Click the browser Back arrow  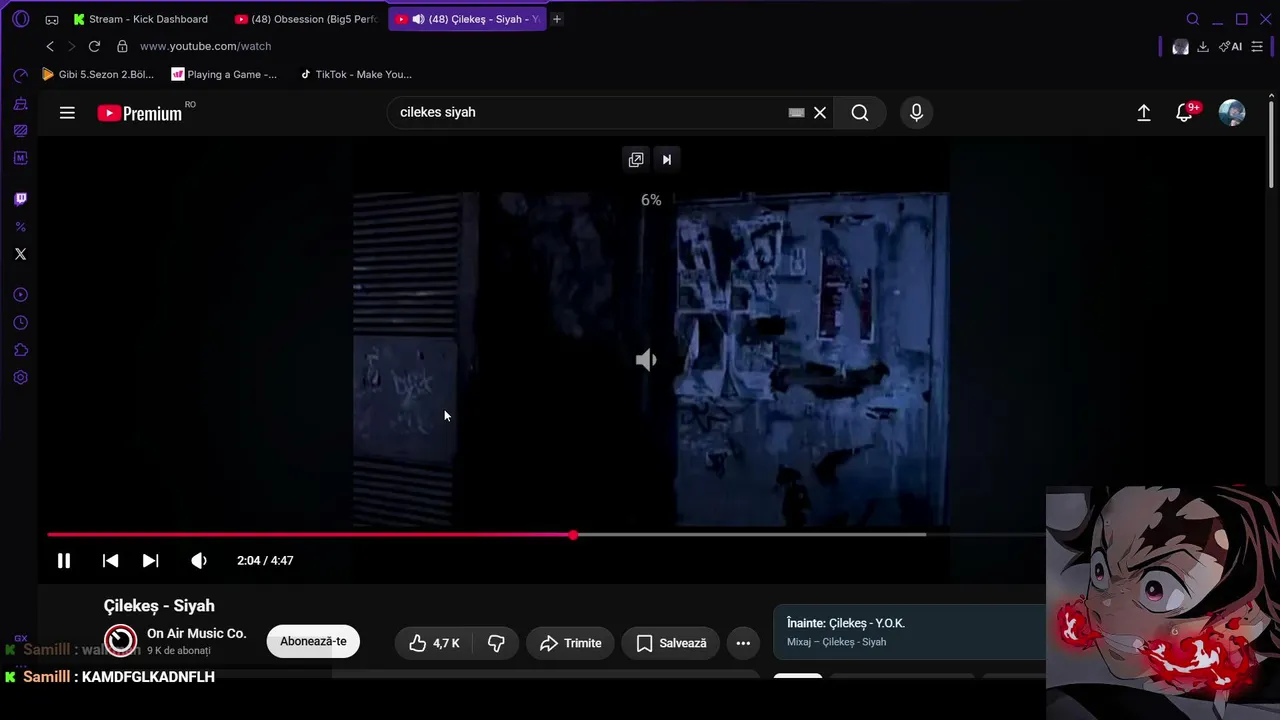point(50,46)
